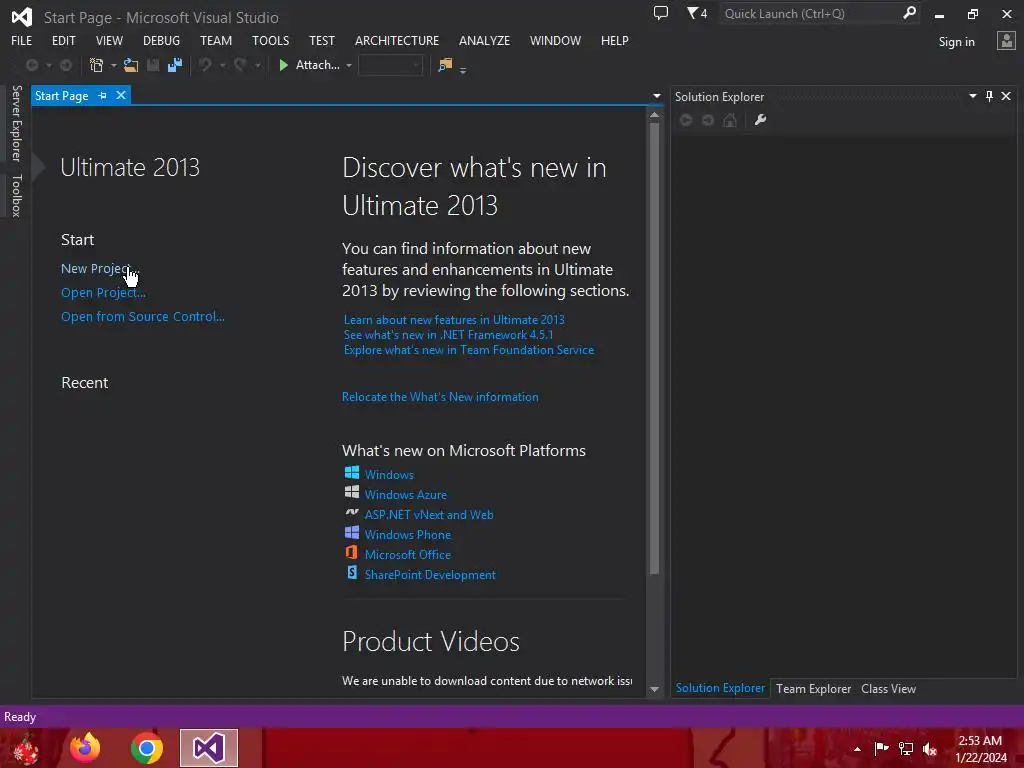
Task: Switch to the Team Explorer tab
Action: (x=813, y=688)
